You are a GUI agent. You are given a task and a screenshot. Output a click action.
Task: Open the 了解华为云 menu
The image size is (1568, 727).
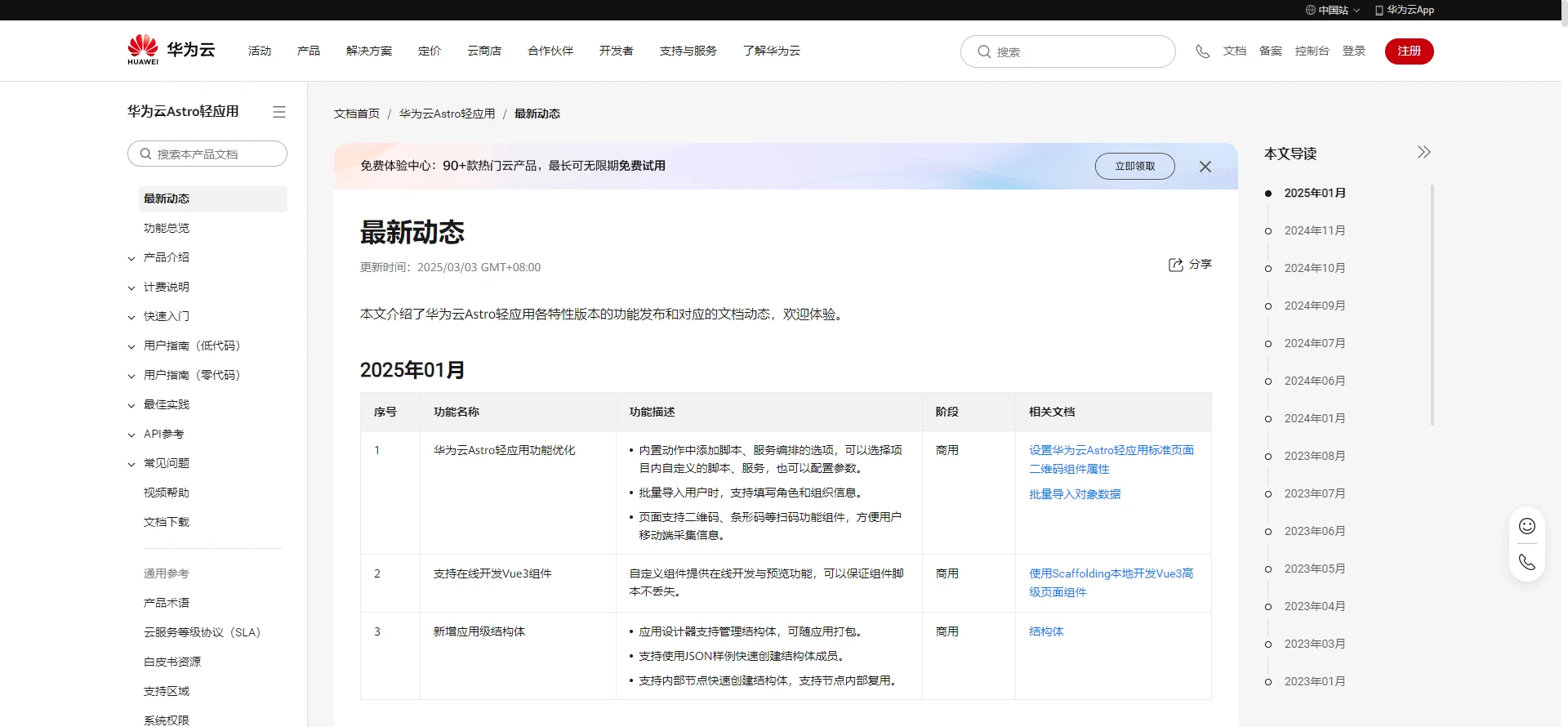point(772,51)
